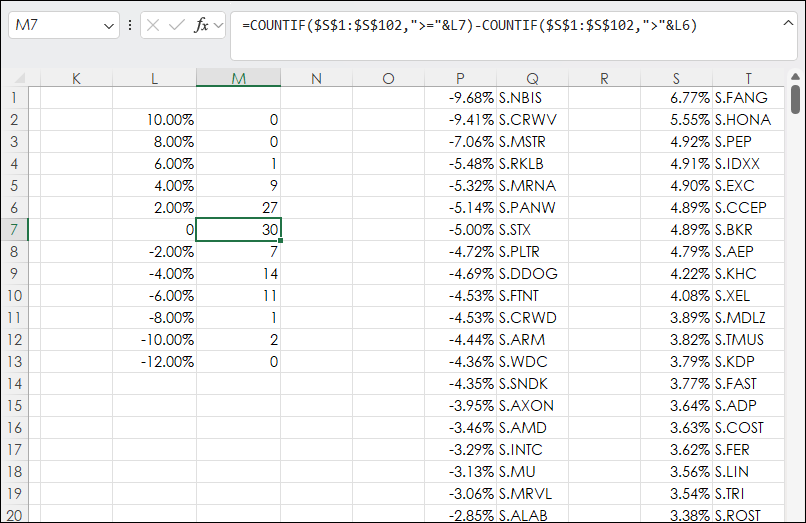Click the -9.68% cell
This screenshot has width=806, height=523.
tap(461, 98)
